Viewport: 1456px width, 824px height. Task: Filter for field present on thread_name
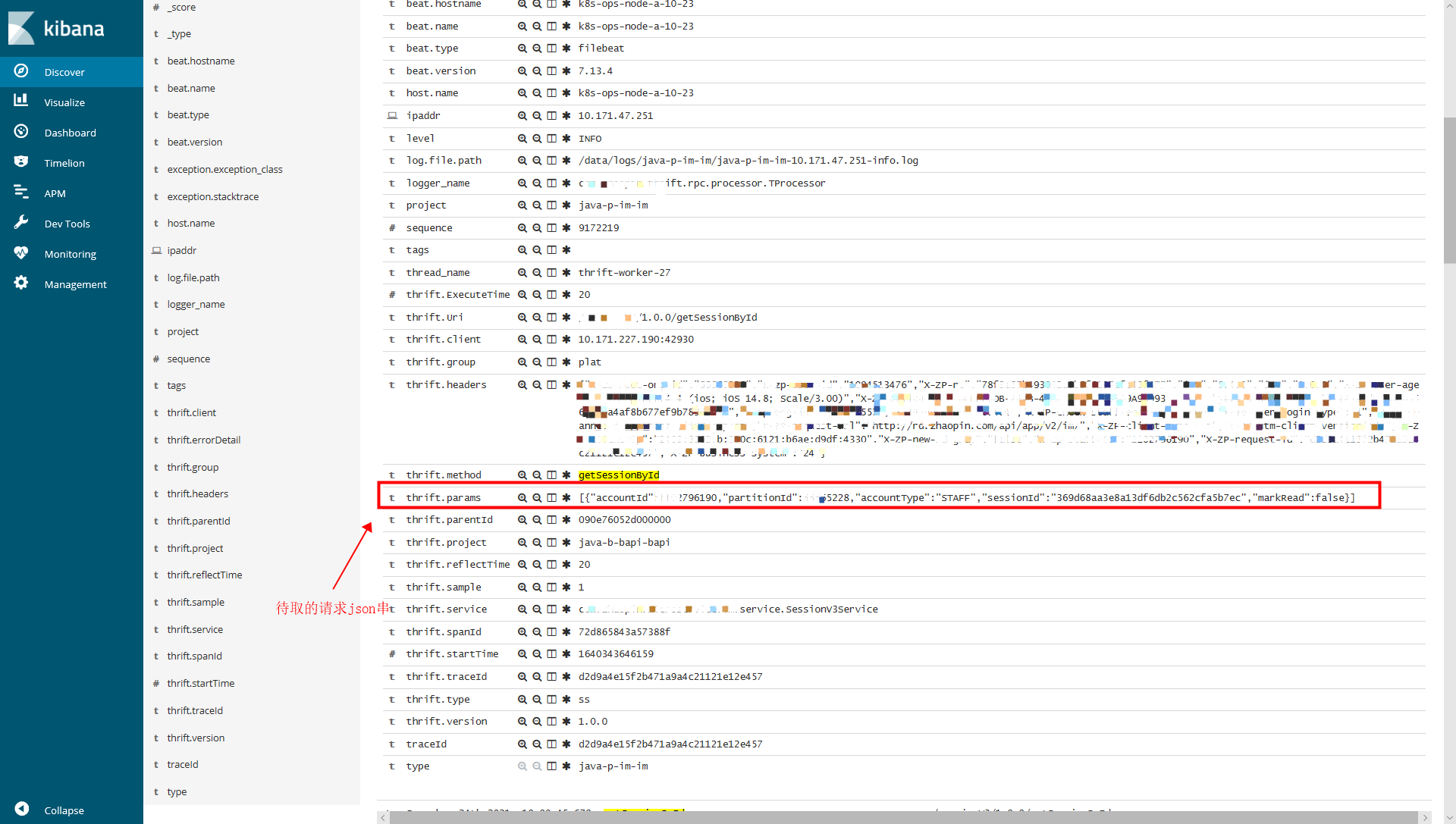[x=566, y=273]
